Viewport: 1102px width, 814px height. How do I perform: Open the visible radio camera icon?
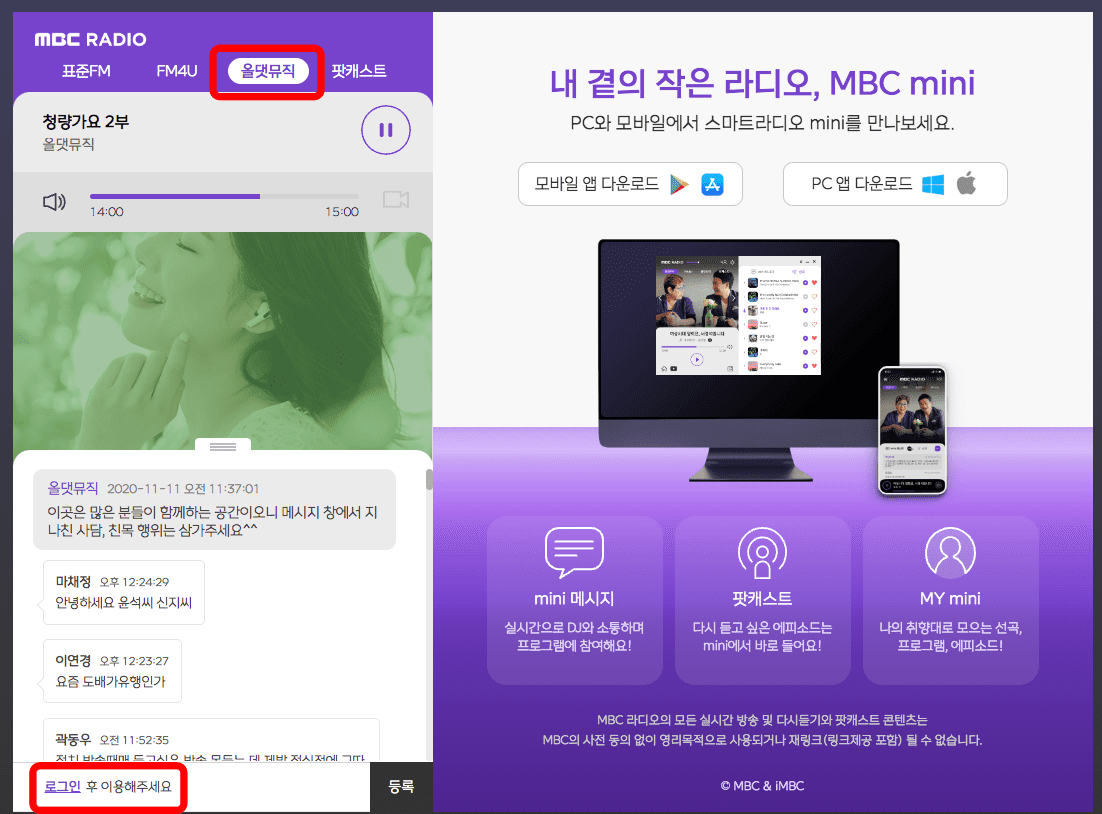396,200
